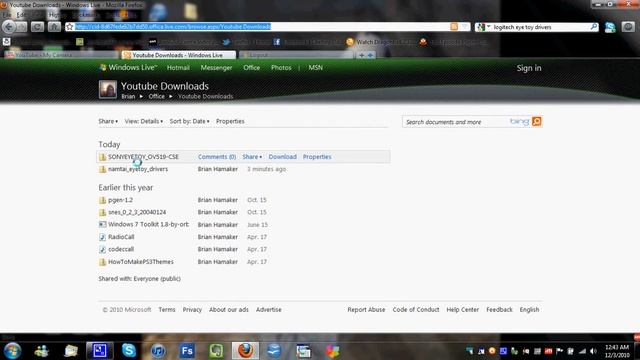Open the Sort by: Date dropdown

(189, 121)
